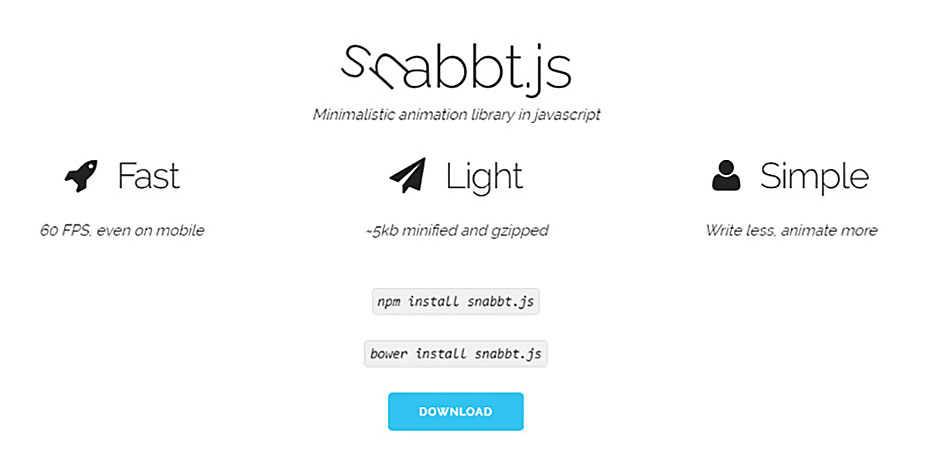Click the 'Write less, animate more' text
This screenshot has height=455, width=928.
791,231
